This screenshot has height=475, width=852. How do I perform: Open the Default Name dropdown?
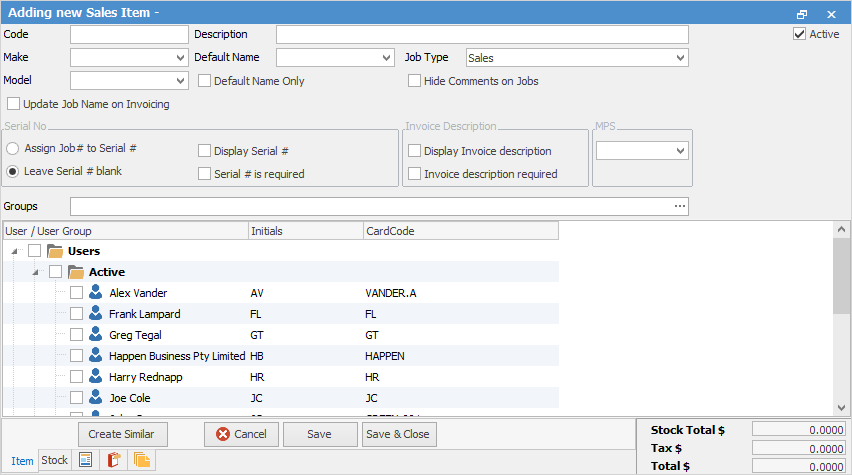[x=386, y=58]
